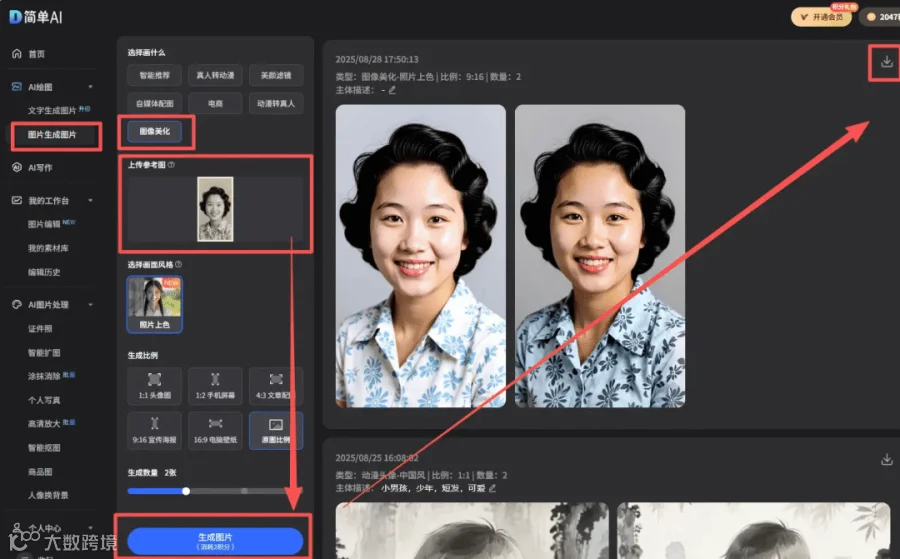
Task: Select the 9:16 宣传海报 ratio option
Action: [154, 430]
